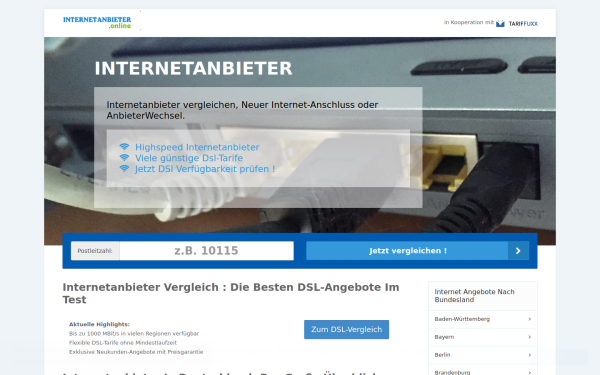Screen dimensions: 600x375
Task: Hit the arrow icon on Jetzt vergleichen button
Action: click(x=518, y=251)
